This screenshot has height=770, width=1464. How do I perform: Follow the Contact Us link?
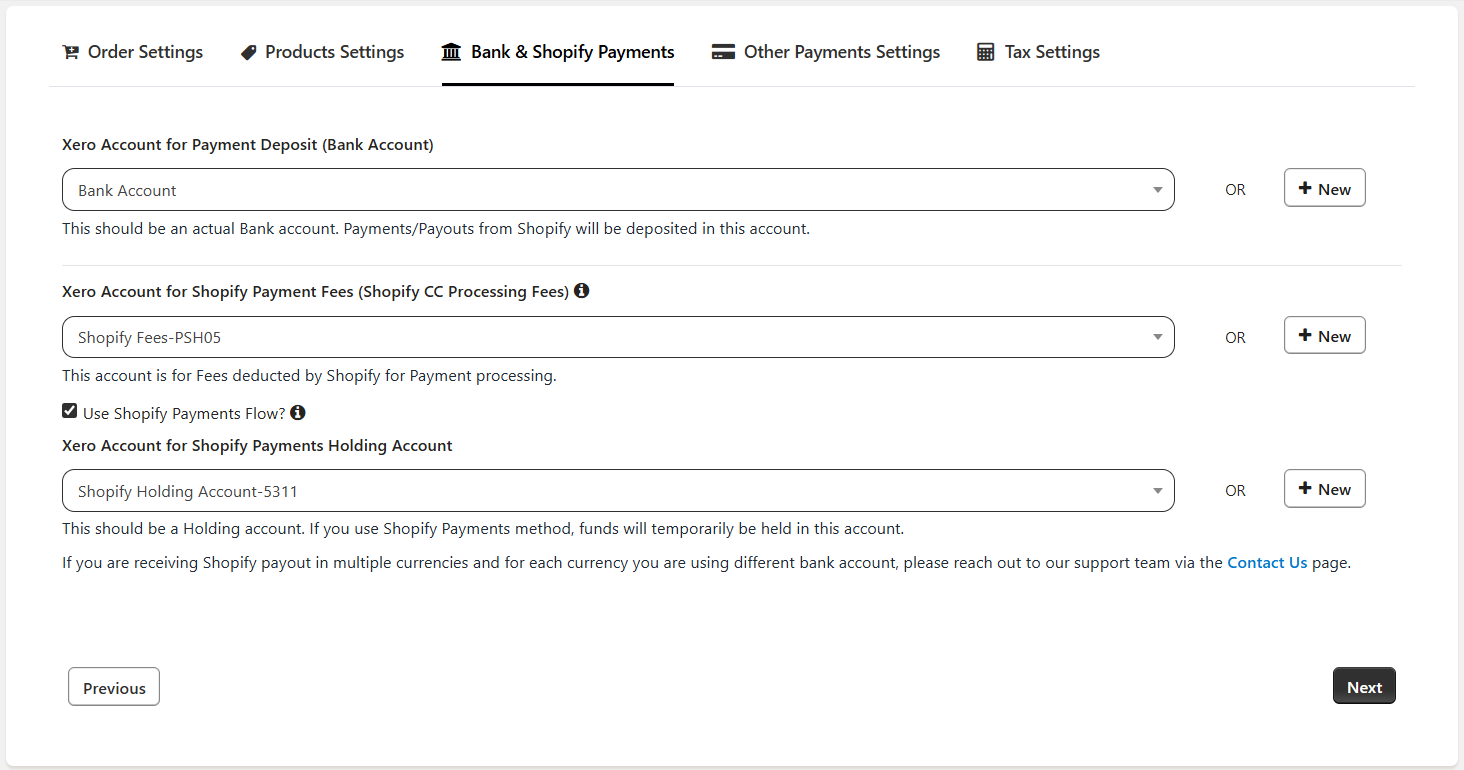pos(1267,563)
